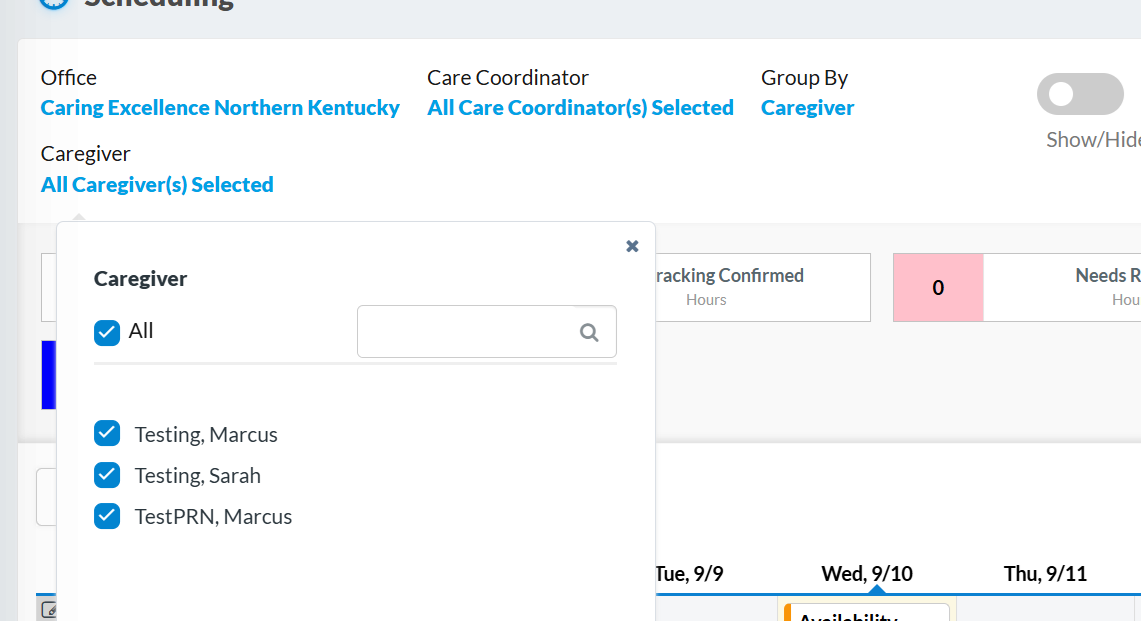Collapse the All Caregiver(s) Selected dropdown

(x=157, y=185)
